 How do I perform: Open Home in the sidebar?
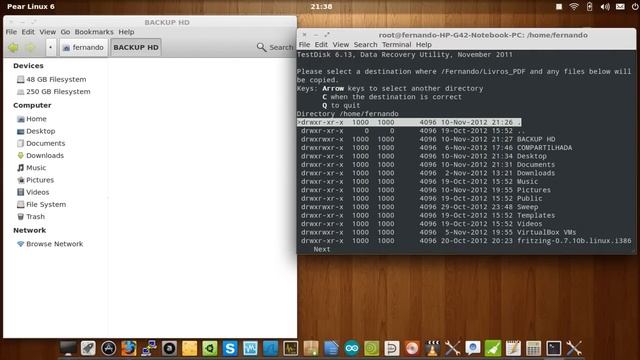click(x=32, y=119)
